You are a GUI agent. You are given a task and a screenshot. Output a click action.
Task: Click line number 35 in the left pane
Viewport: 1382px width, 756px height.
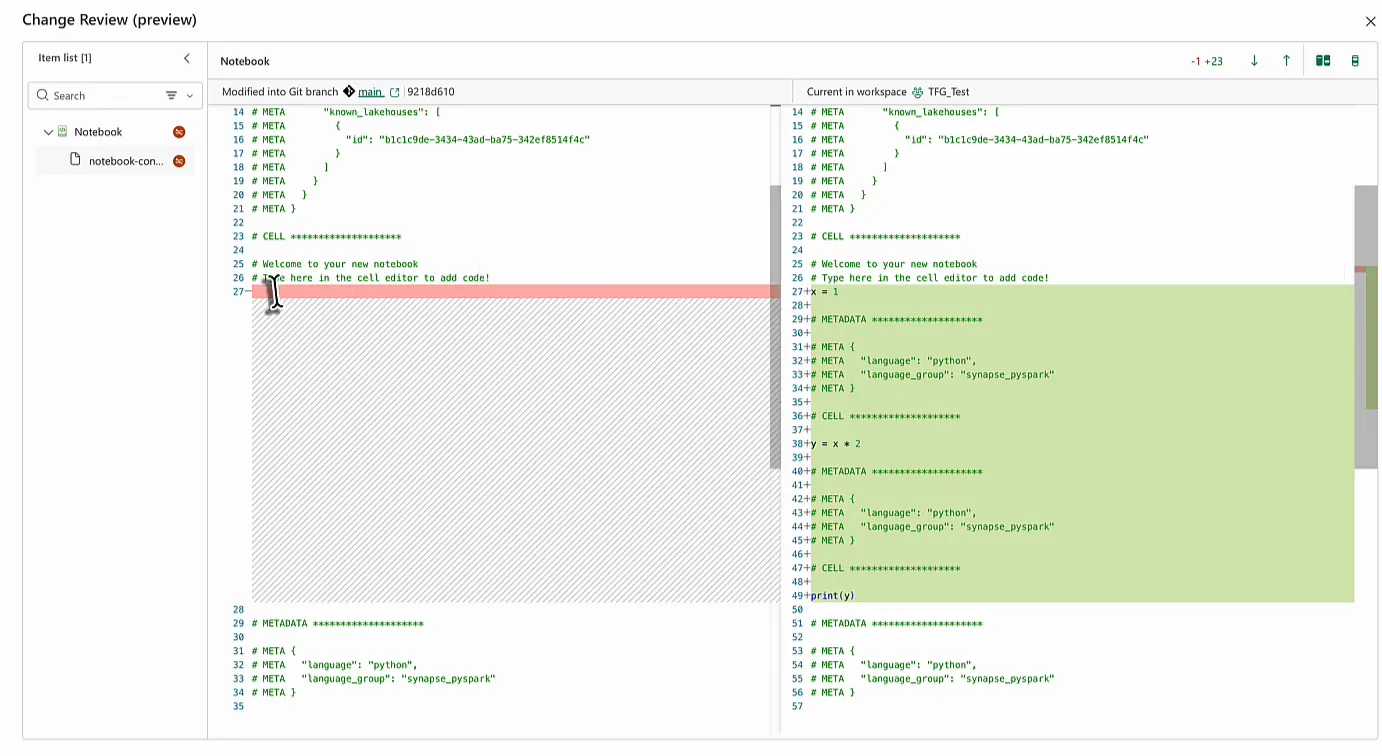coord(238,706)
